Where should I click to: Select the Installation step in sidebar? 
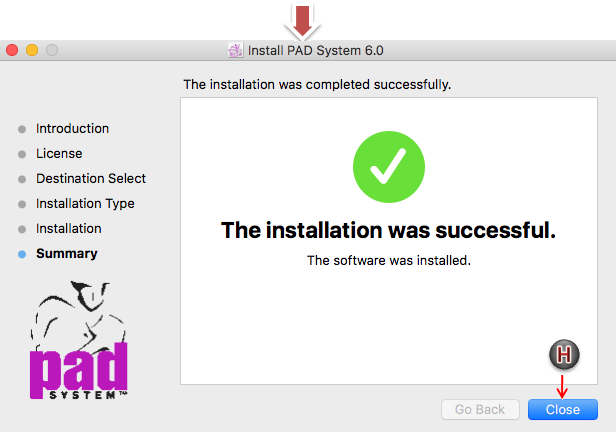pos(68,229)
